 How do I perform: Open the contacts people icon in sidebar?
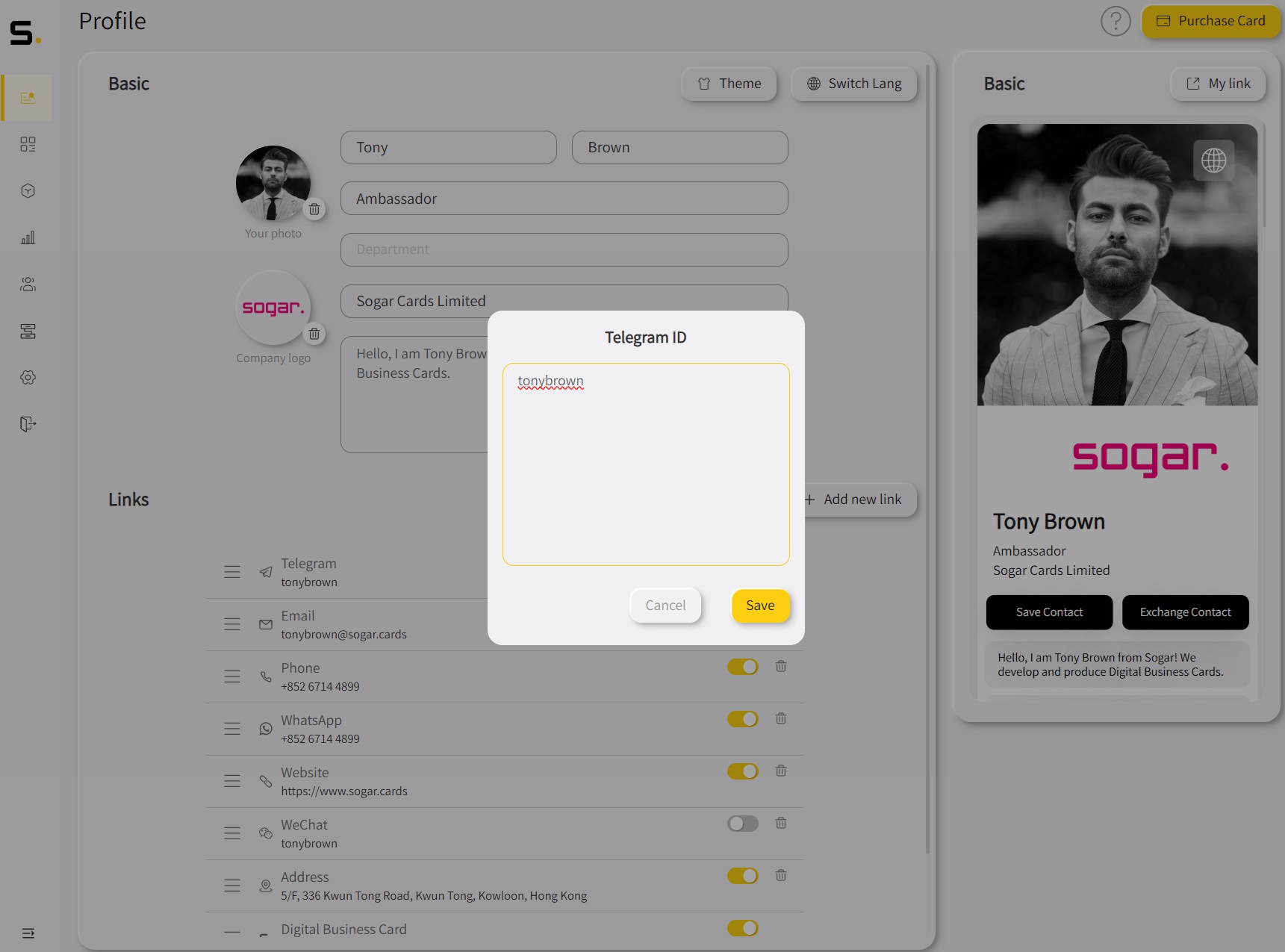coord(28,284)
